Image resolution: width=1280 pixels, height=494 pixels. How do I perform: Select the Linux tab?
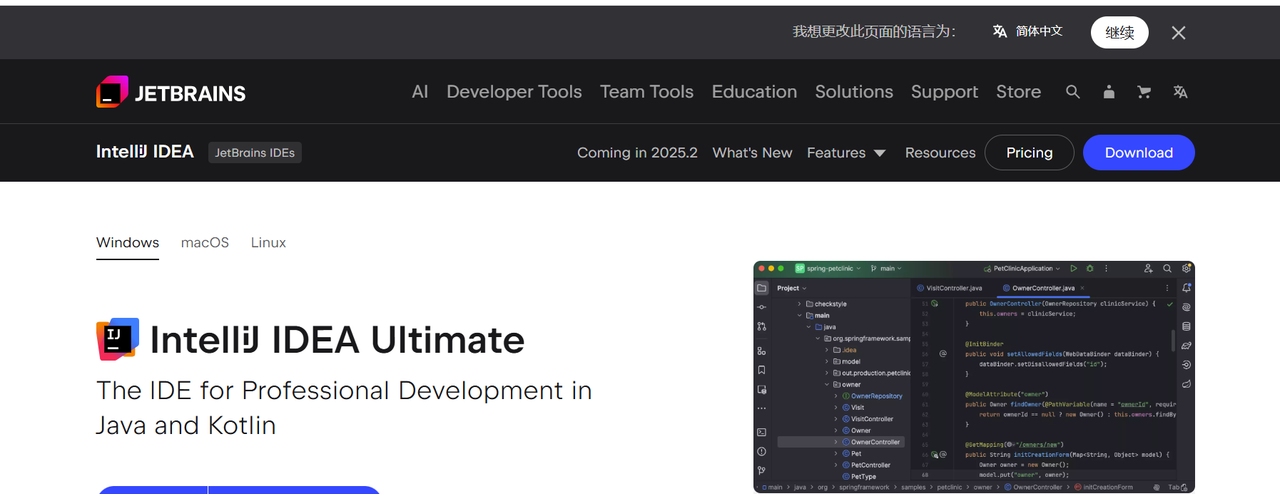coord(268,243)
